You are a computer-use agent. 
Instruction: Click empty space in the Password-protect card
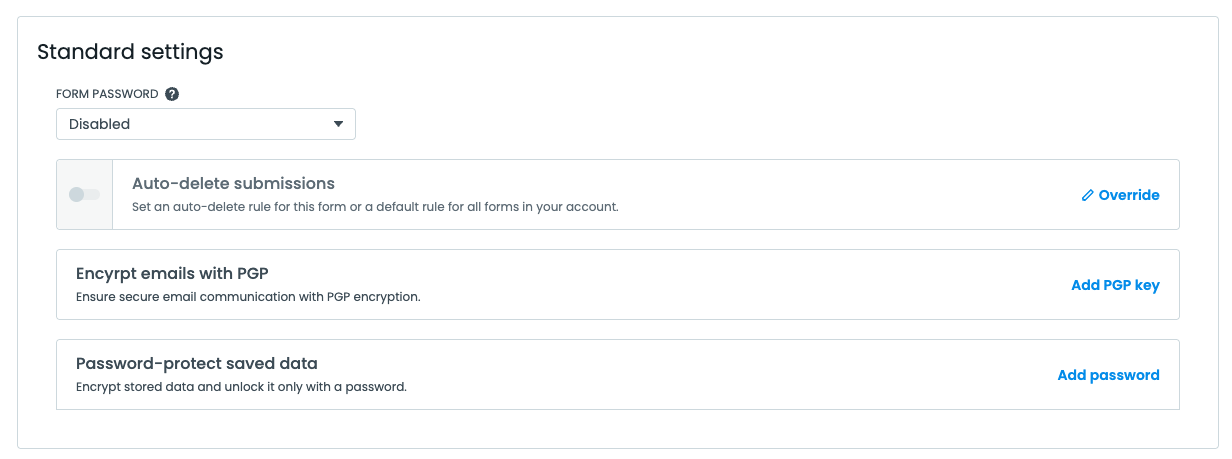[700, 375]
